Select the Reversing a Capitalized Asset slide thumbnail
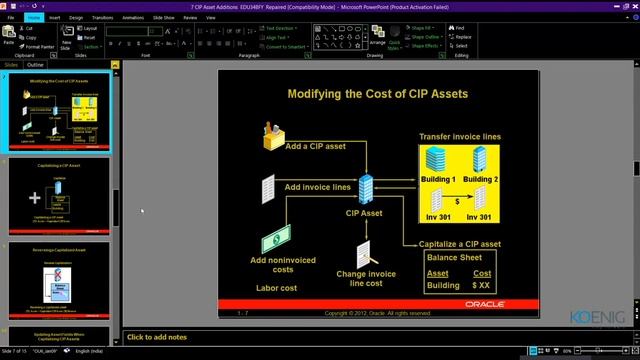640x360 pixels. tap(59, 280)
